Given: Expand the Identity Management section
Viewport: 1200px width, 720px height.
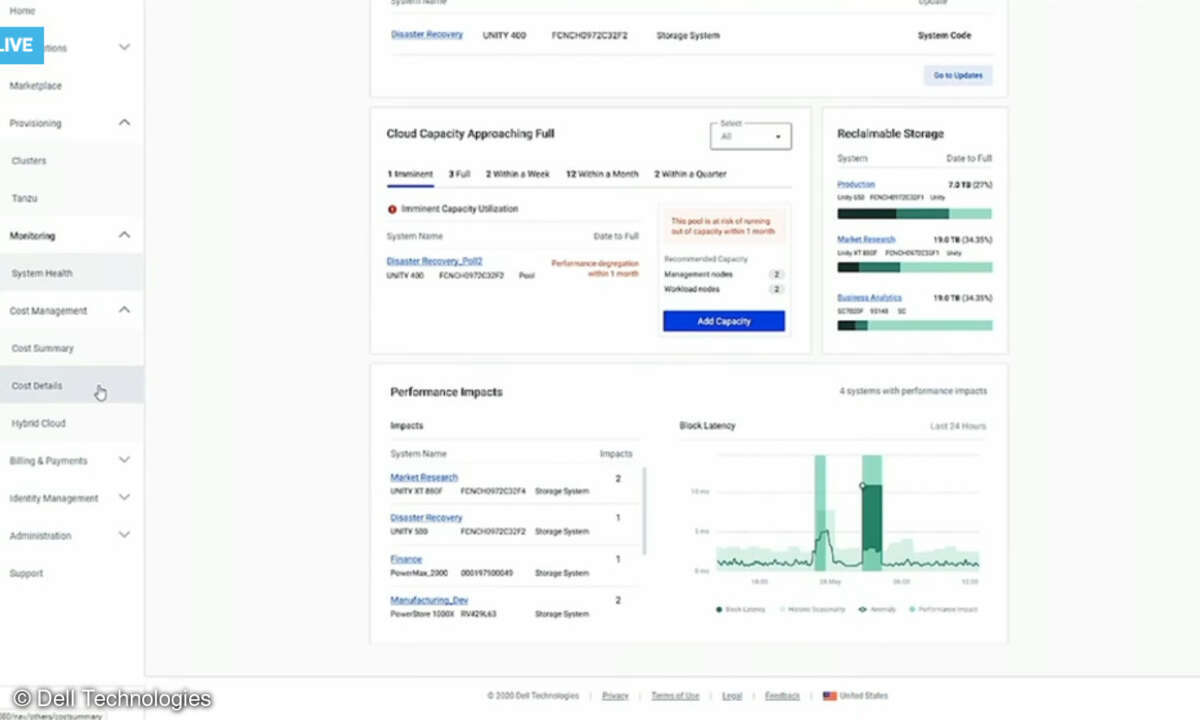Looking at the screenshot, I should pyautogui.click(x=124, y=498).
